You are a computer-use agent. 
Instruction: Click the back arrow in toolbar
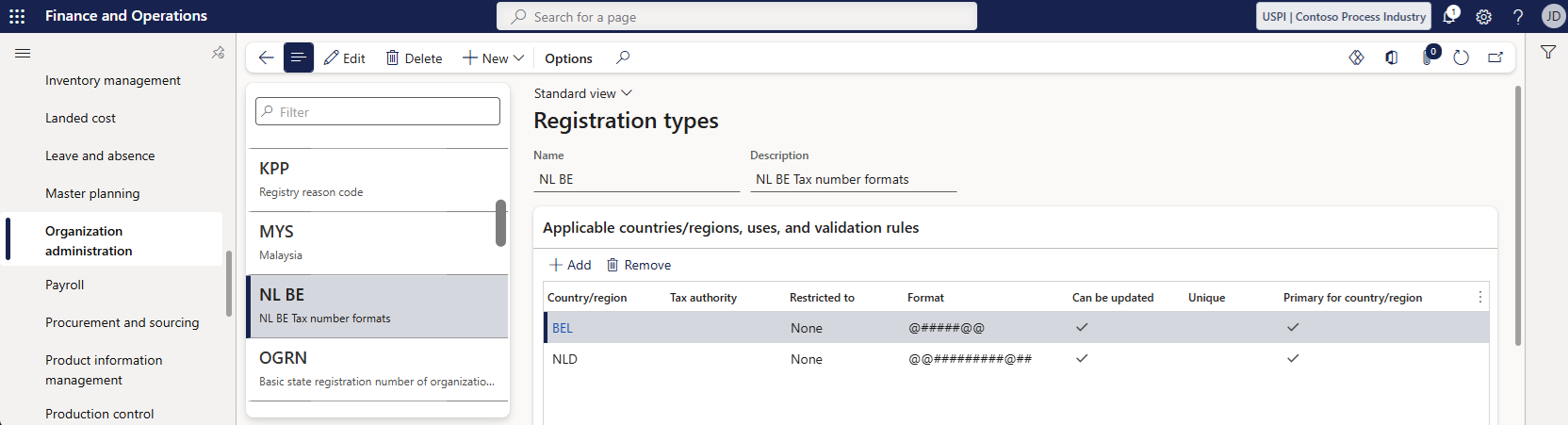point(266,57)
